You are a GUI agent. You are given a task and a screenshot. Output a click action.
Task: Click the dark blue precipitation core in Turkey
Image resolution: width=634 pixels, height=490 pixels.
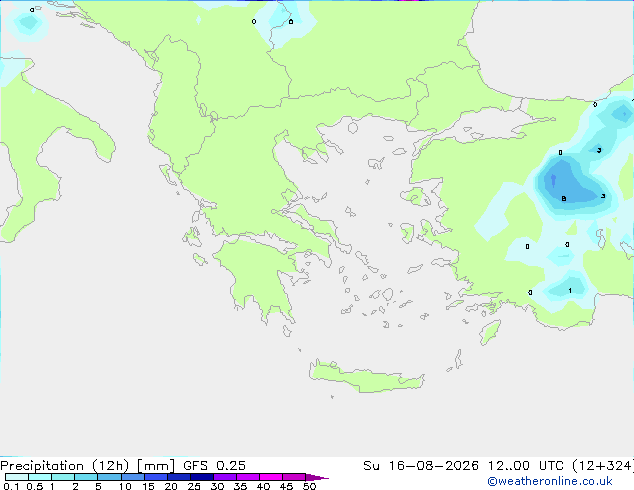[x=553, y=180]
